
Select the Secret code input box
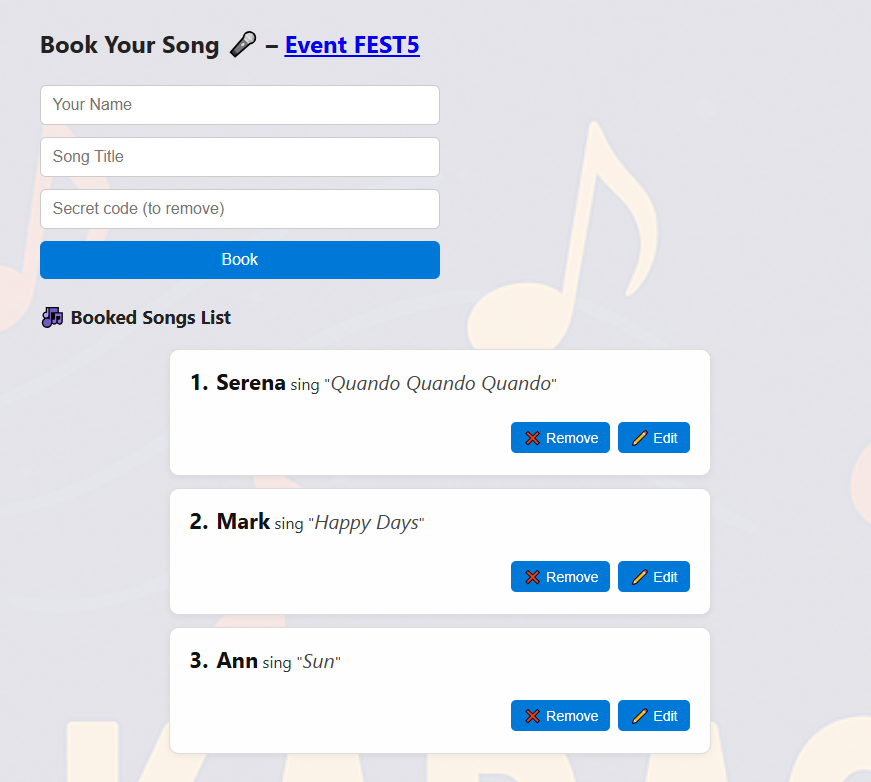point(240,209)
